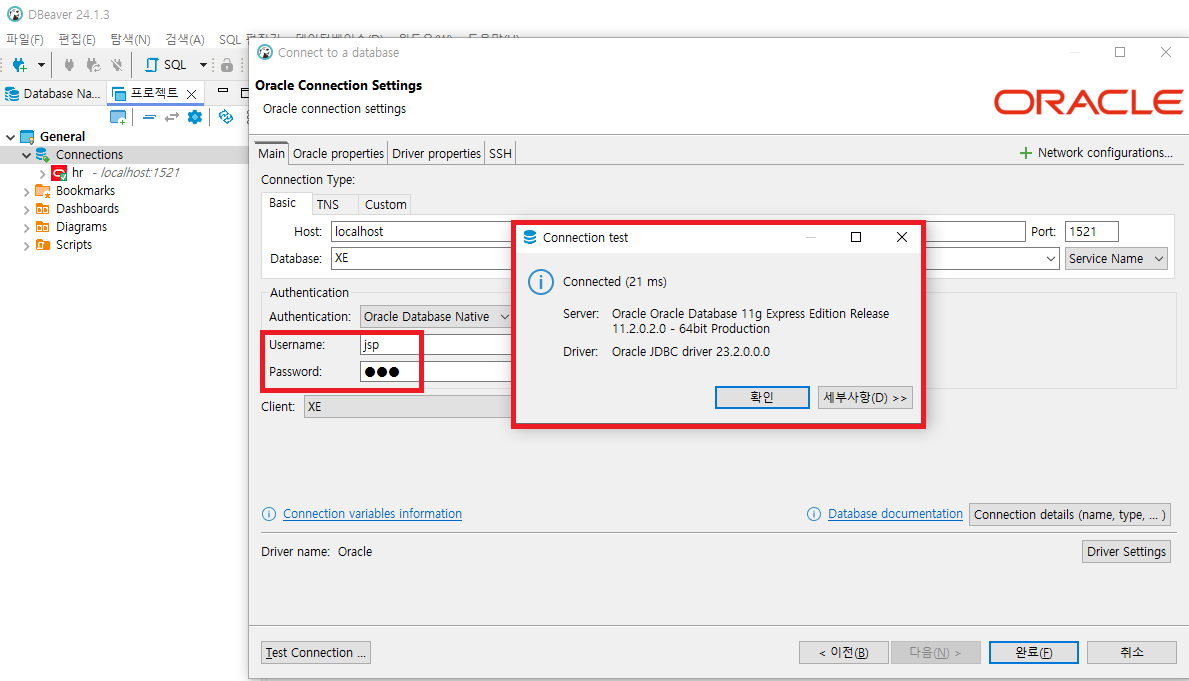
Task: Click the Diagrams folder icon
Action: click(x=43, y=227)
